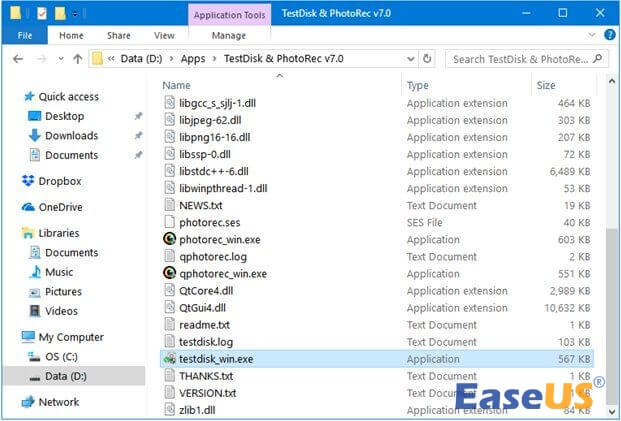Click TestDisk & PhotoRec v7.0 breadcrumb

click(x=284, y=59)
